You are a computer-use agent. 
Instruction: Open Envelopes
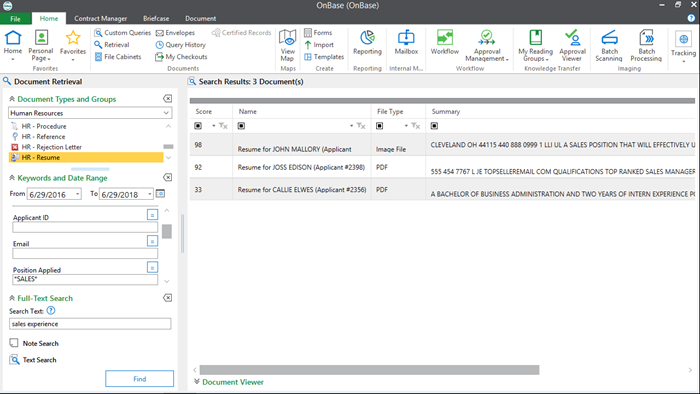click(x=175, y=33)
